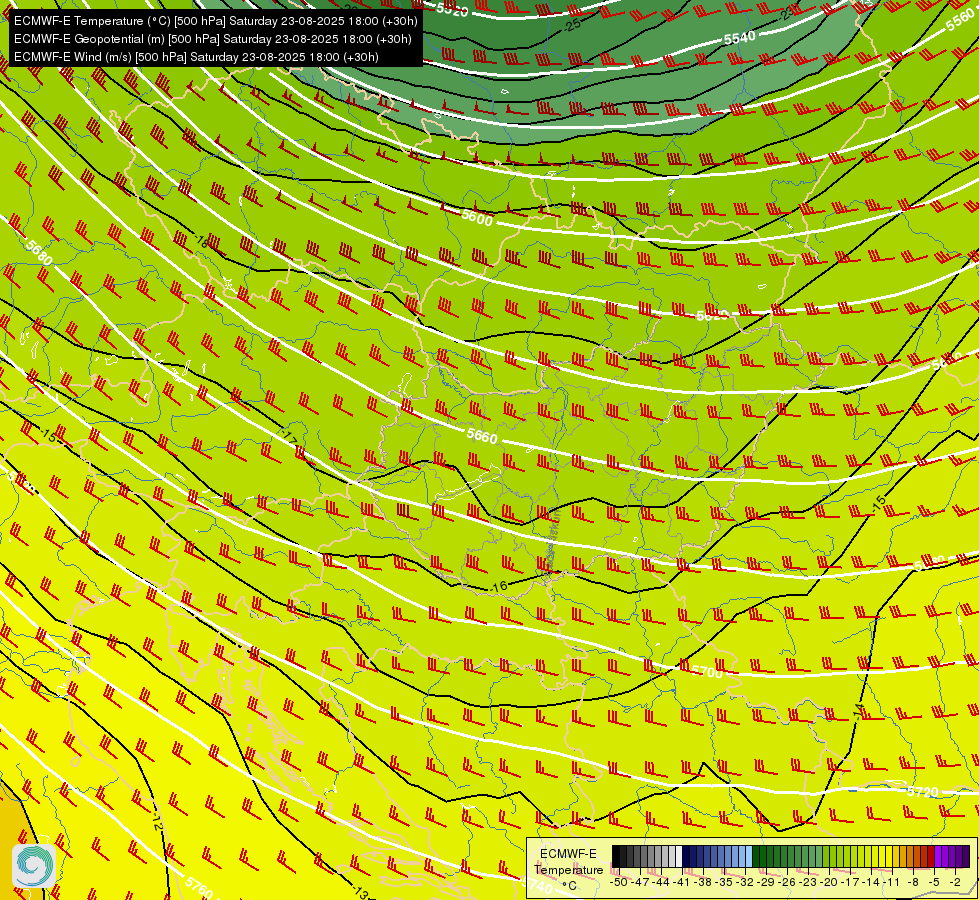
Task: Select the ECMWF-E Temperature (°C) header line
Action: [215, 21]
